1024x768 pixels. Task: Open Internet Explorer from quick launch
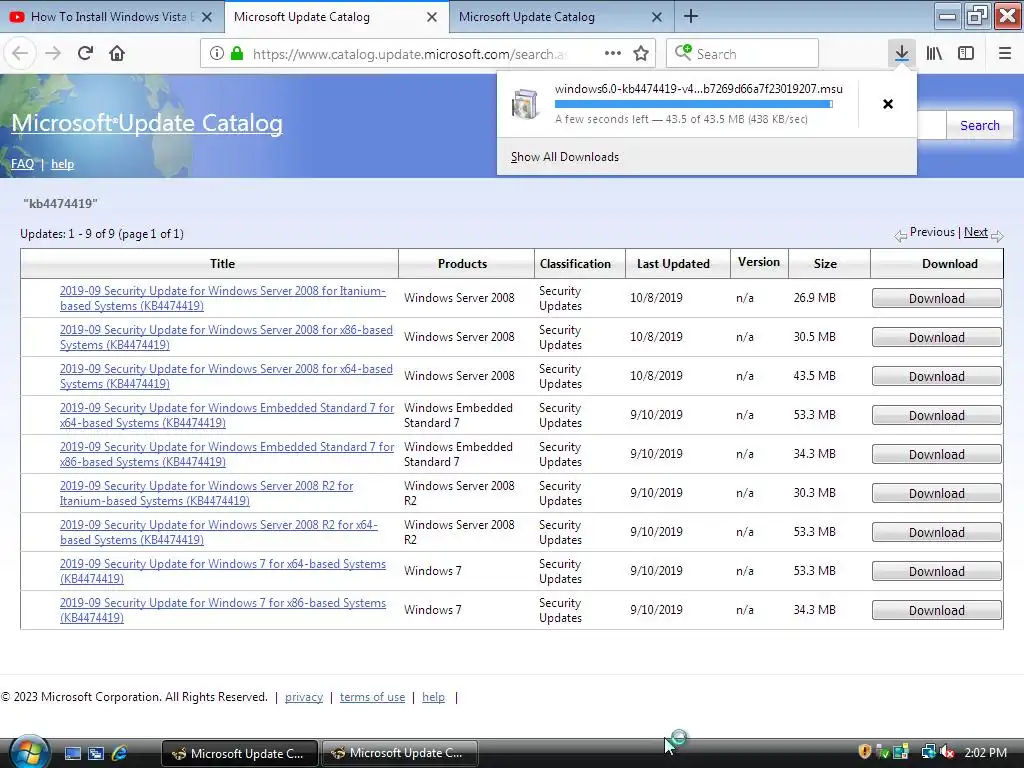pyautogui.click(x=119, y=753)
